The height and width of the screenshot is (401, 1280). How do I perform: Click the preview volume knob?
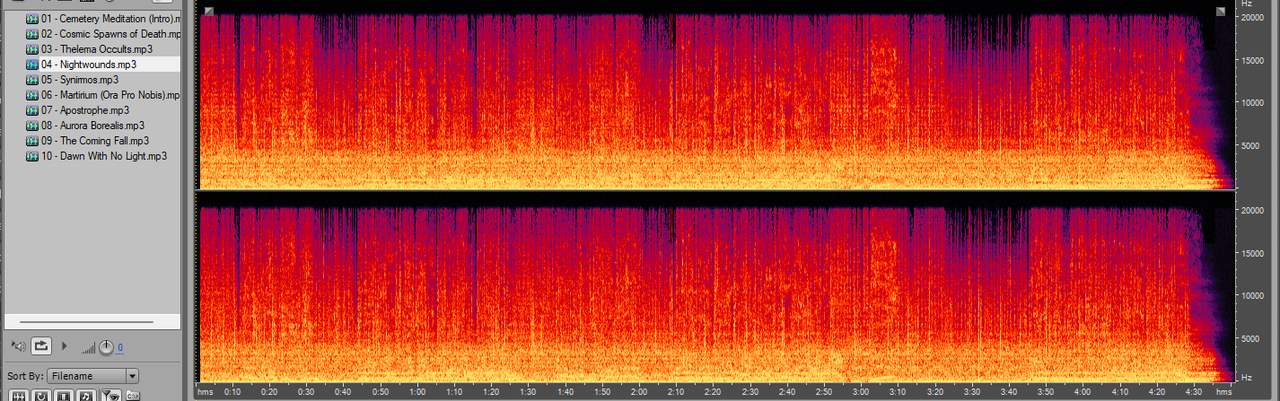point(106,347)
